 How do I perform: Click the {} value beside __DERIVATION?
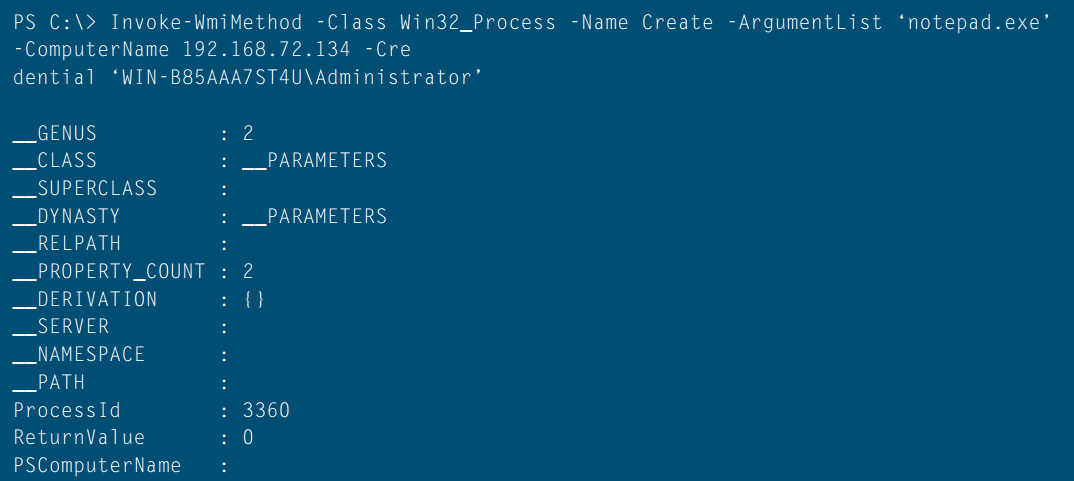[x=254, y=299]
